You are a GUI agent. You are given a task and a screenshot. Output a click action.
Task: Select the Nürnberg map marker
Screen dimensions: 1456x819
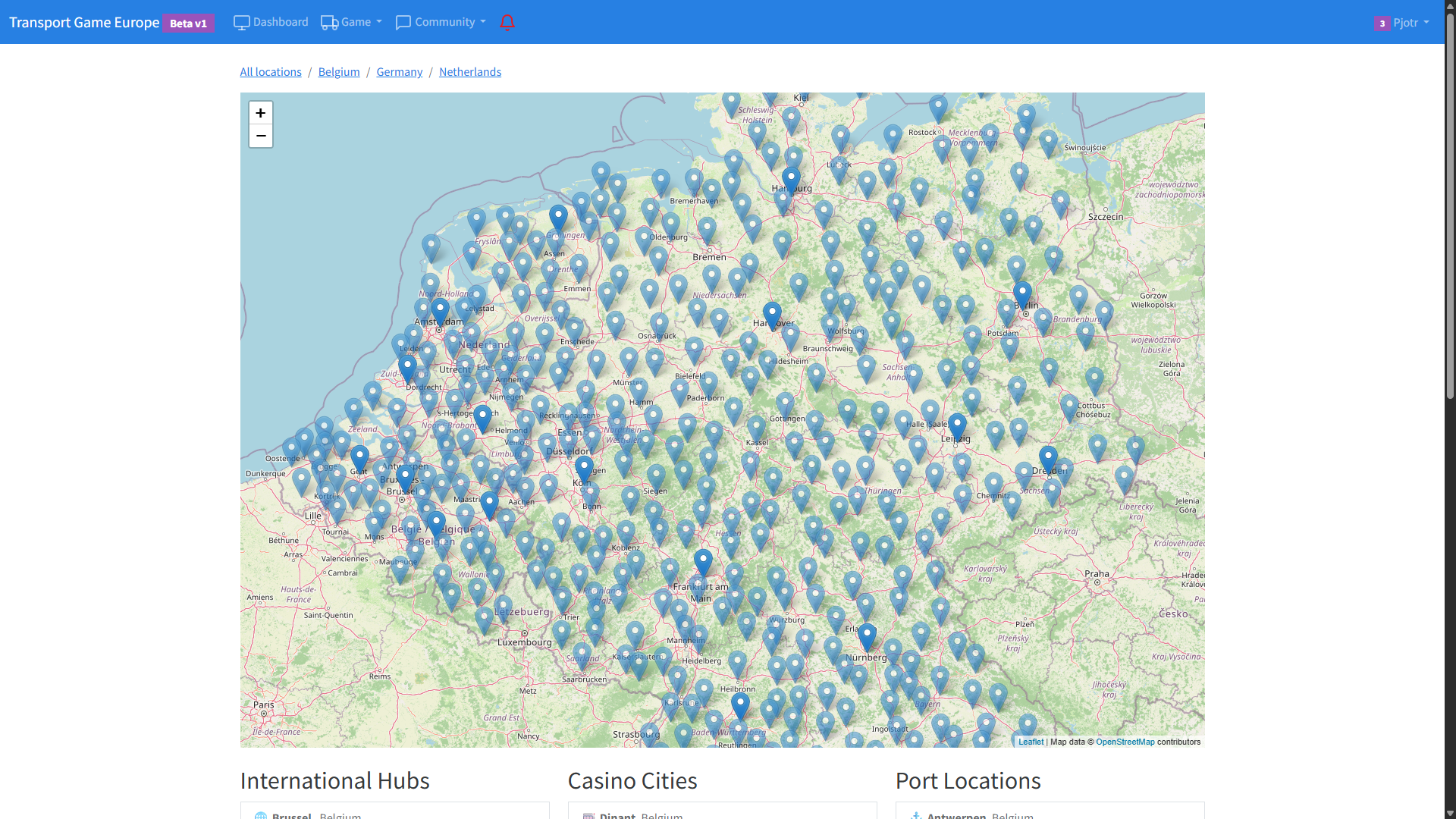click(867, 639)
